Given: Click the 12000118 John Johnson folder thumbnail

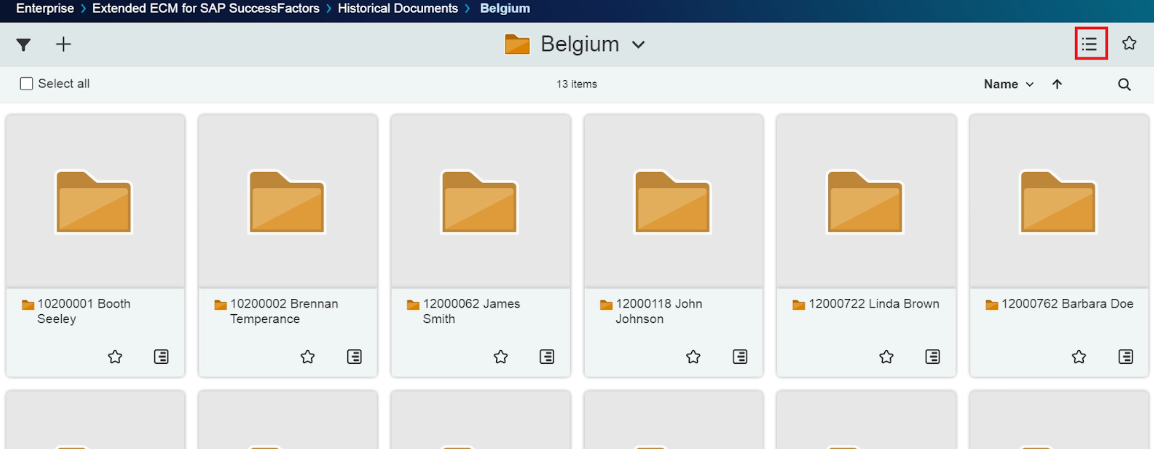Looking at the screenshot, I should (673, 201).
